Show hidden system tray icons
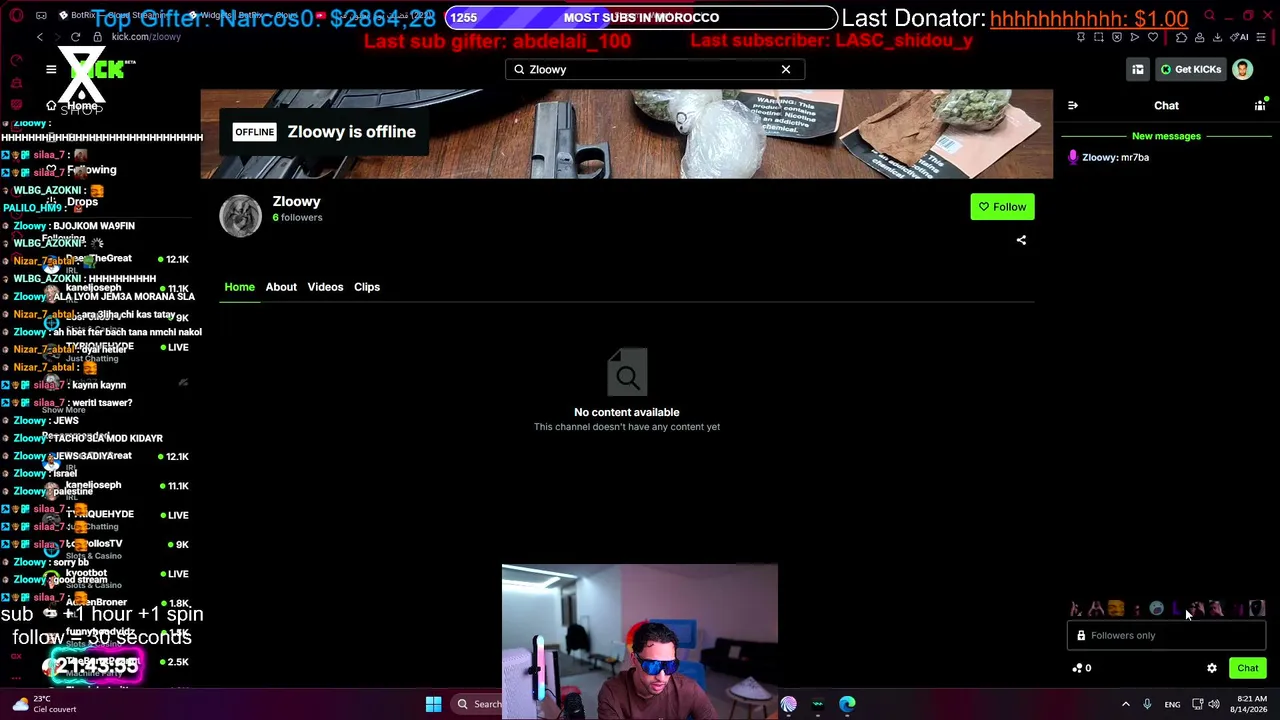Viewport: 1280px width, 720px height. pos(1125,704)
